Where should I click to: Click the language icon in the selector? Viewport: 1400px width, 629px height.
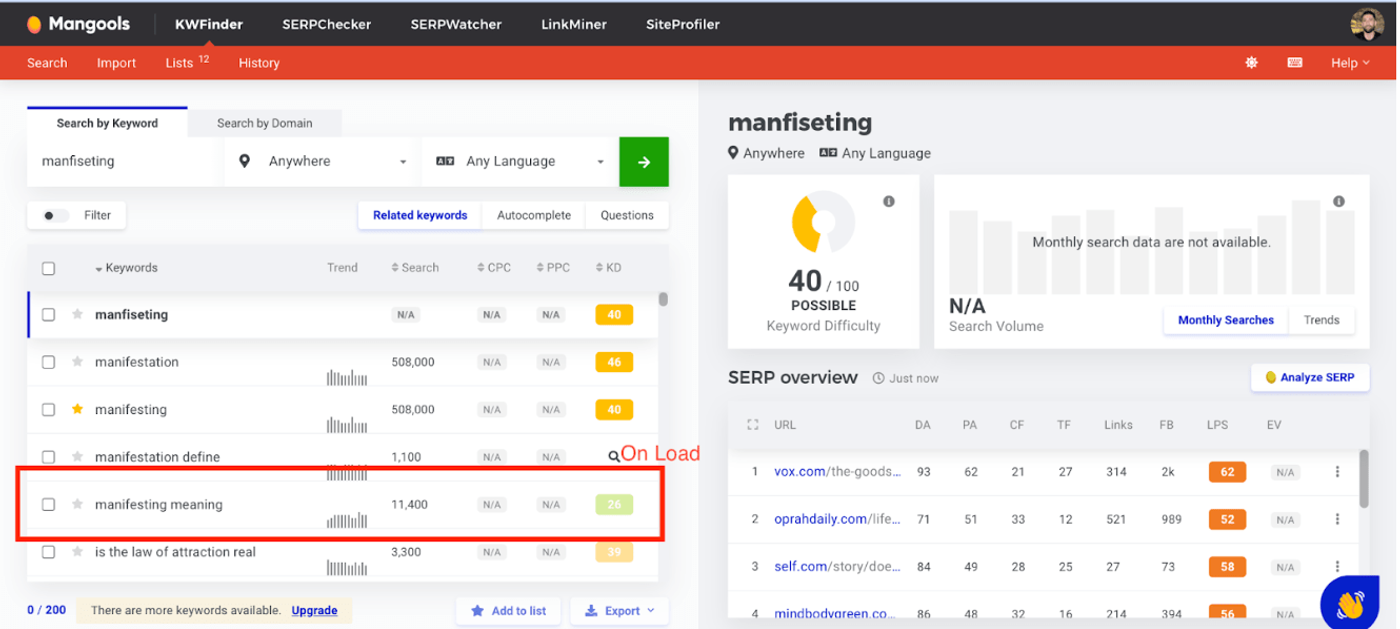[445, 161]
